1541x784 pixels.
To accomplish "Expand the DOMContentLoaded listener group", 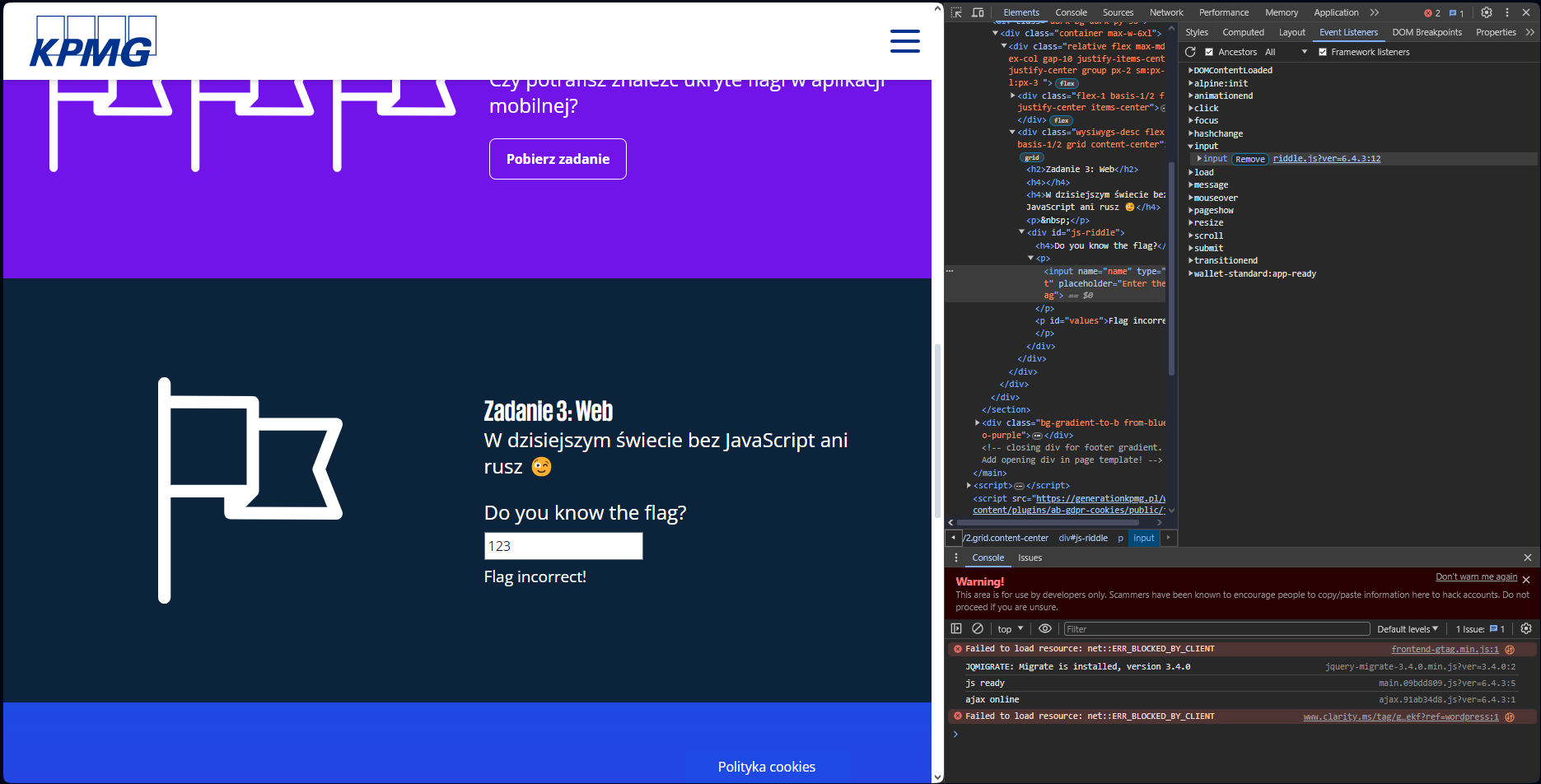I will tap(1191, 71).
